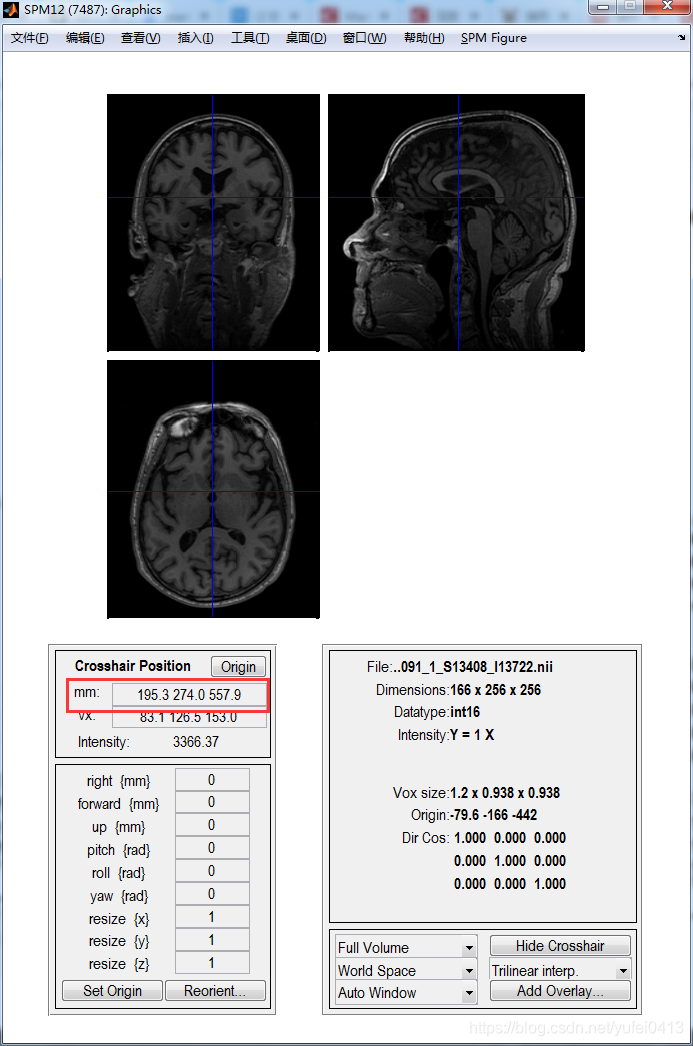The width and height of the screenshot is (693, 1046).
Task: Click the pitch {rad} input field
Action: (212, 848)
